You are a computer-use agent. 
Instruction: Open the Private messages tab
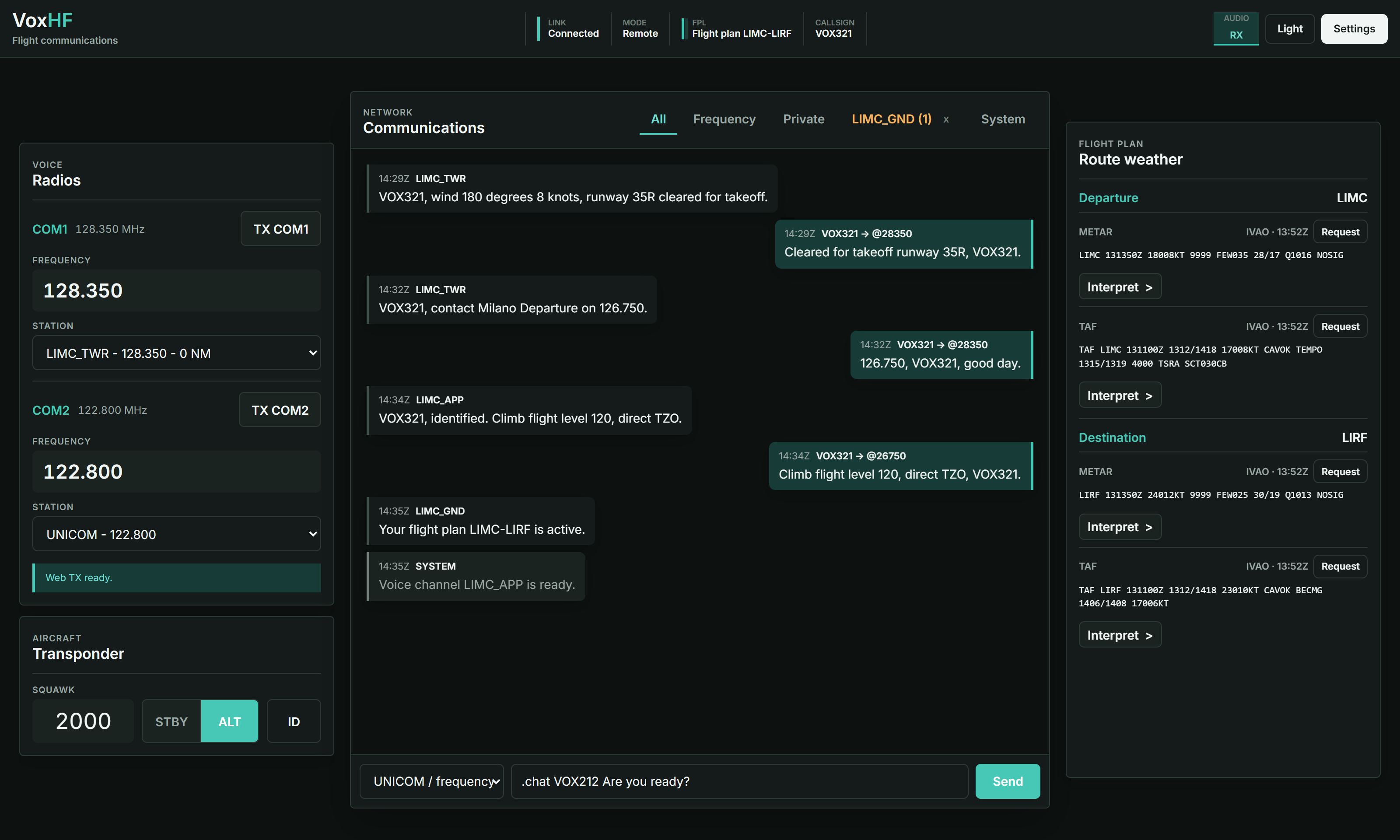point(804,119)
